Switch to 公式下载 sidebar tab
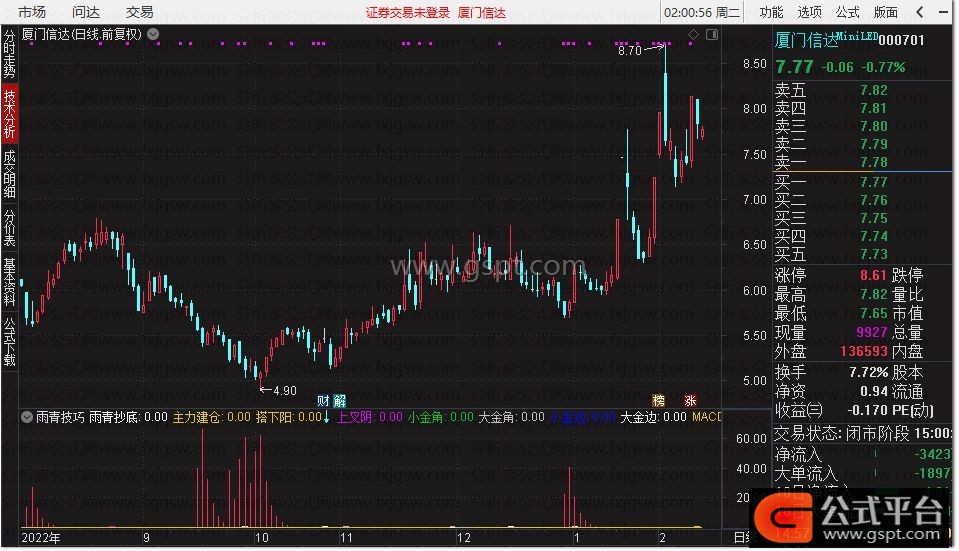The width and height of the screenshot is (959, 551). pyautogui.click(x=9, y=342)
